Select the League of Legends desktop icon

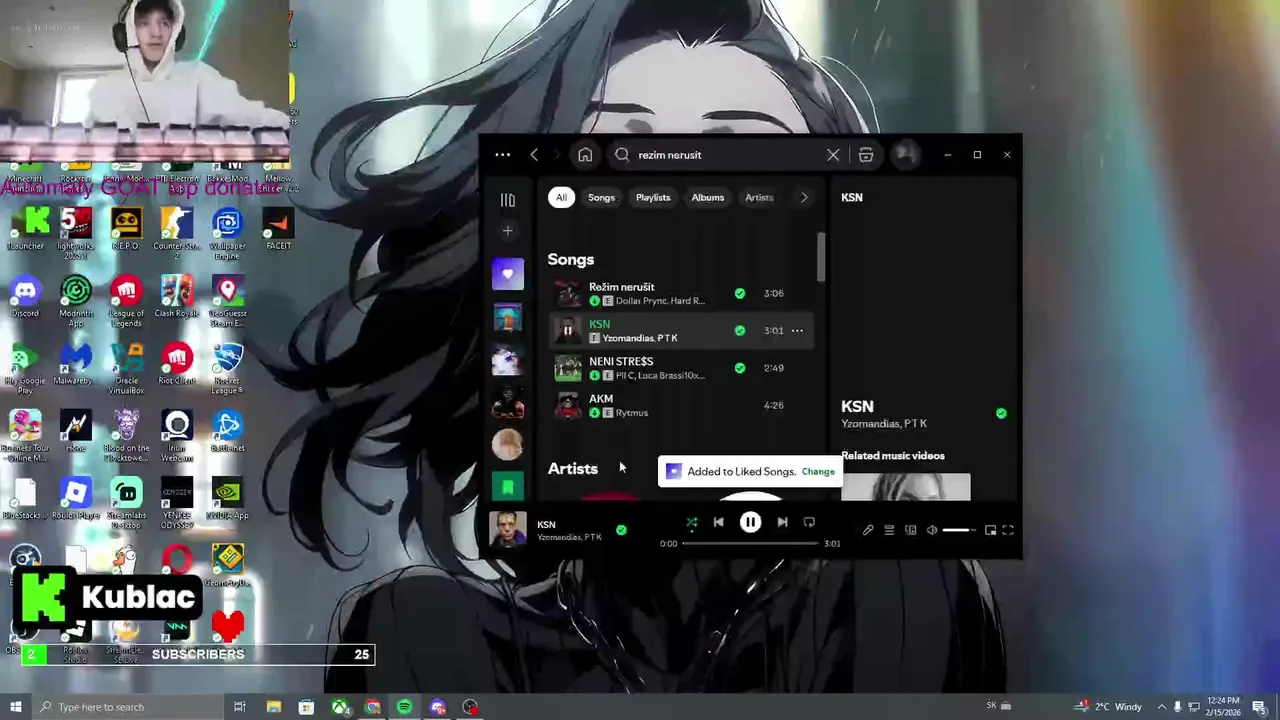(x=126, y=300)
